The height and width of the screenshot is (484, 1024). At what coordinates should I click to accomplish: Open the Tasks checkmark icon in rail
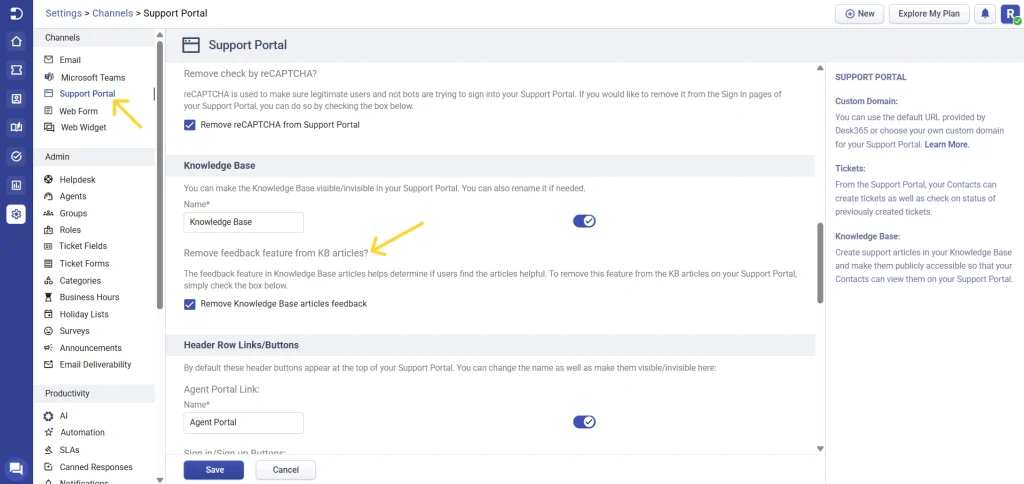[x=16, y=157]
